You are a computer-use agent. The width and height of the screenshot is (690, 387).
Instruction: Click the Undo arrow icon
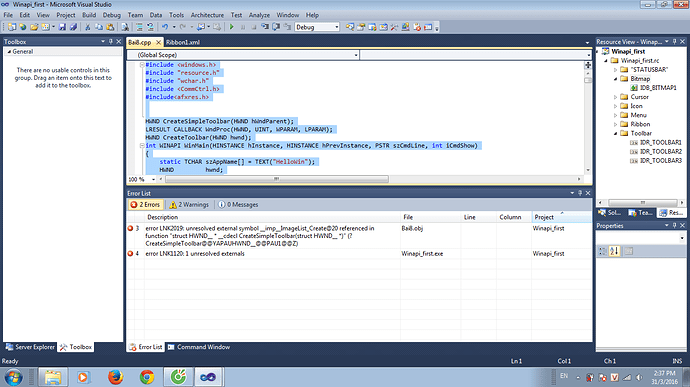pos(165,27)
